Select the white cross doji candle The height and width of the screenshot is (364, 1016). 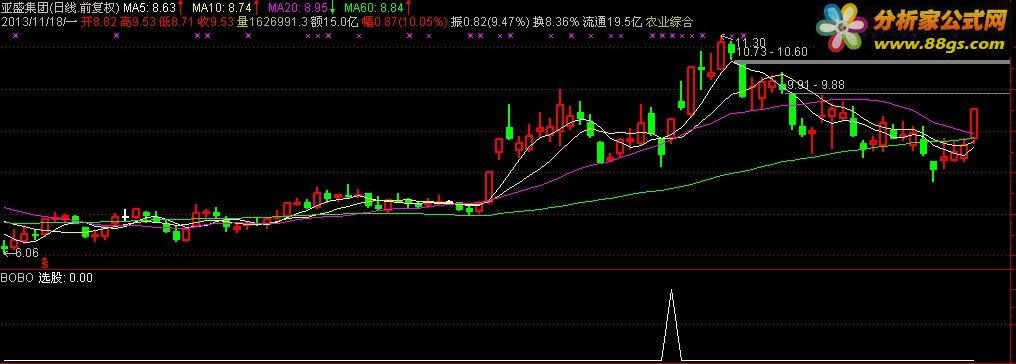[x=125, y=215]
